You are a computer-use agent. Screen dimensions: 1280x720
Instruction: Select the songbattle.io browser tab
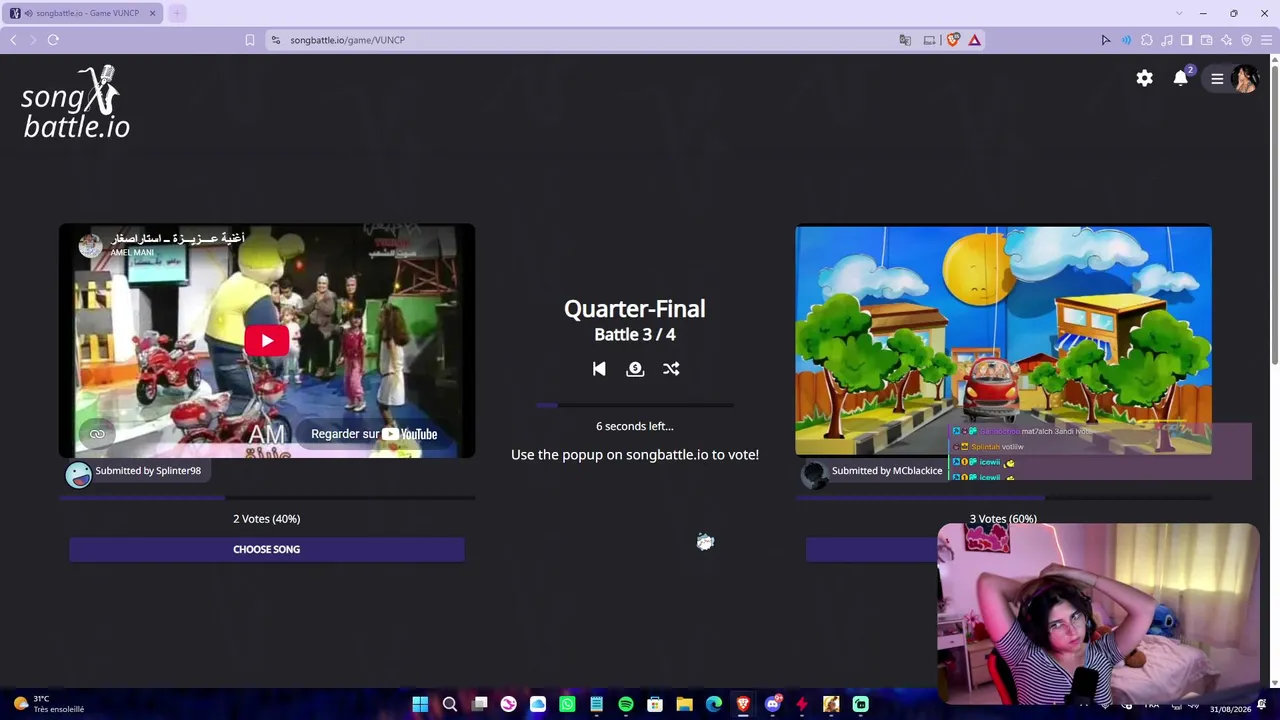(84, 13)
